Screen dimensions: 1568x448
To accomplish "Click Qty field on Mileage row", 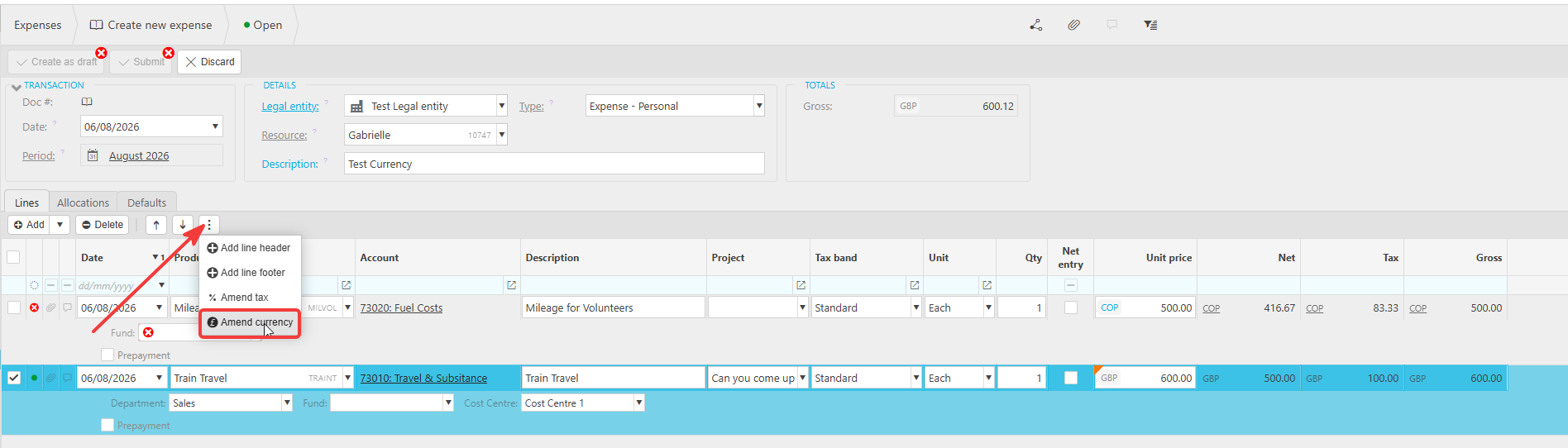I will point(1021,307).
